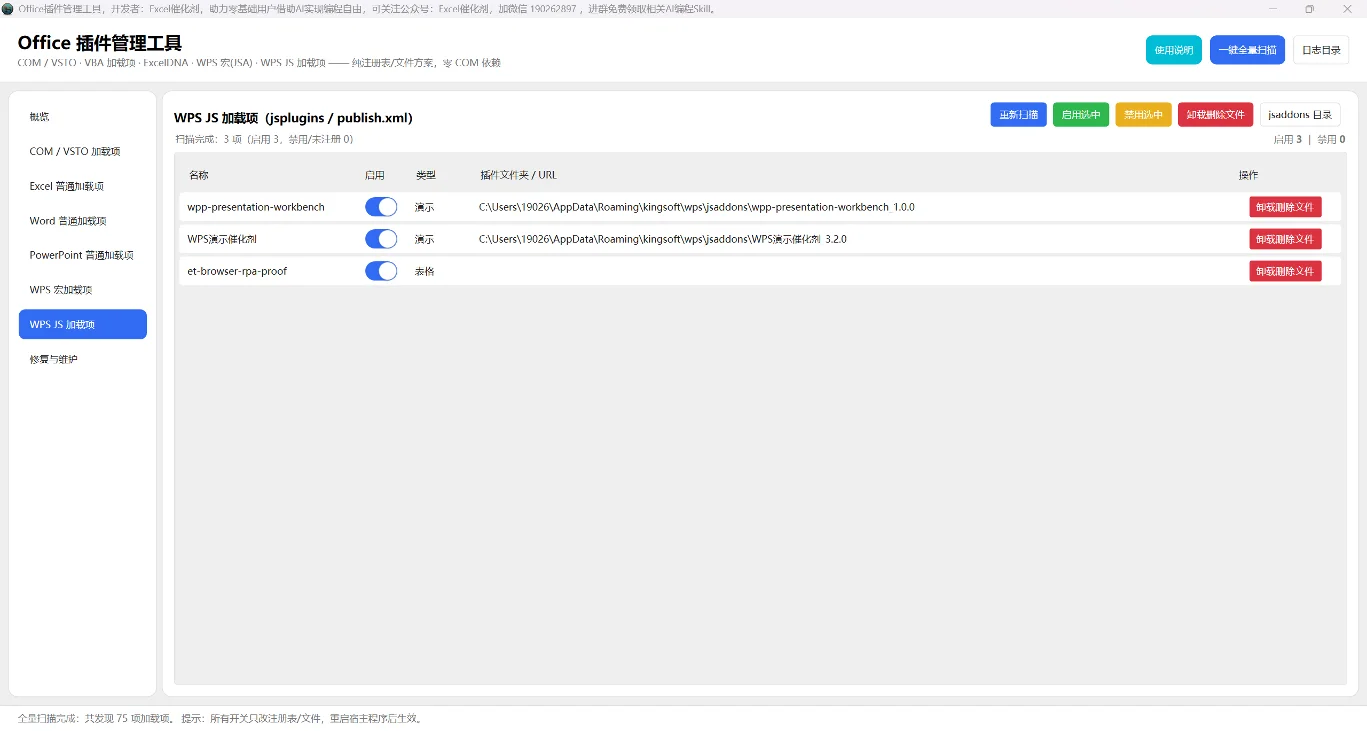The image size is (1367, 731).
Task: Click the 演示 type cell for WPS演示催化剂
Action: [x=425, y=239]
